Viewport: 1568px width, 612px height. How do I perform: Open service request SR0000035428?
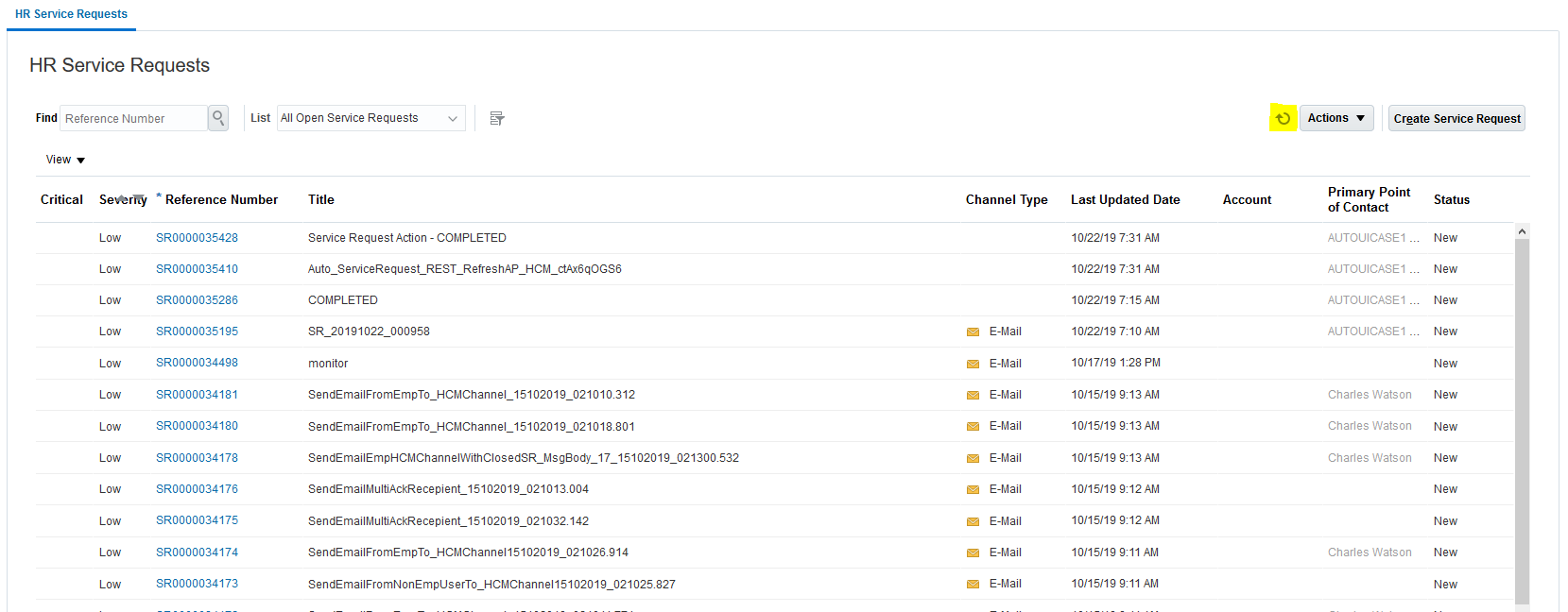[x=197, y=238]
